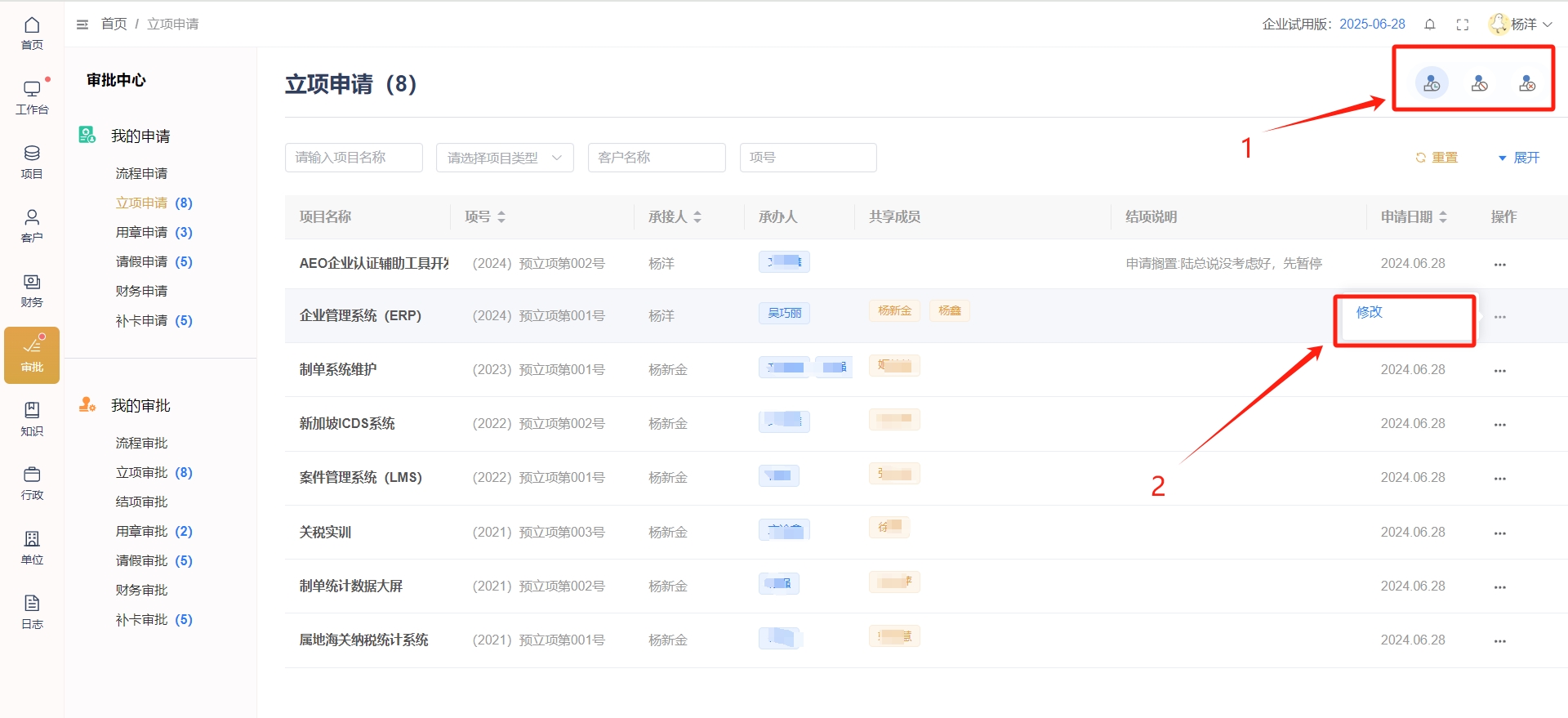Toggle fullscreen mode icon
The width and height of the screenshot is (1568, 718).
click(x=1463, y=25)
